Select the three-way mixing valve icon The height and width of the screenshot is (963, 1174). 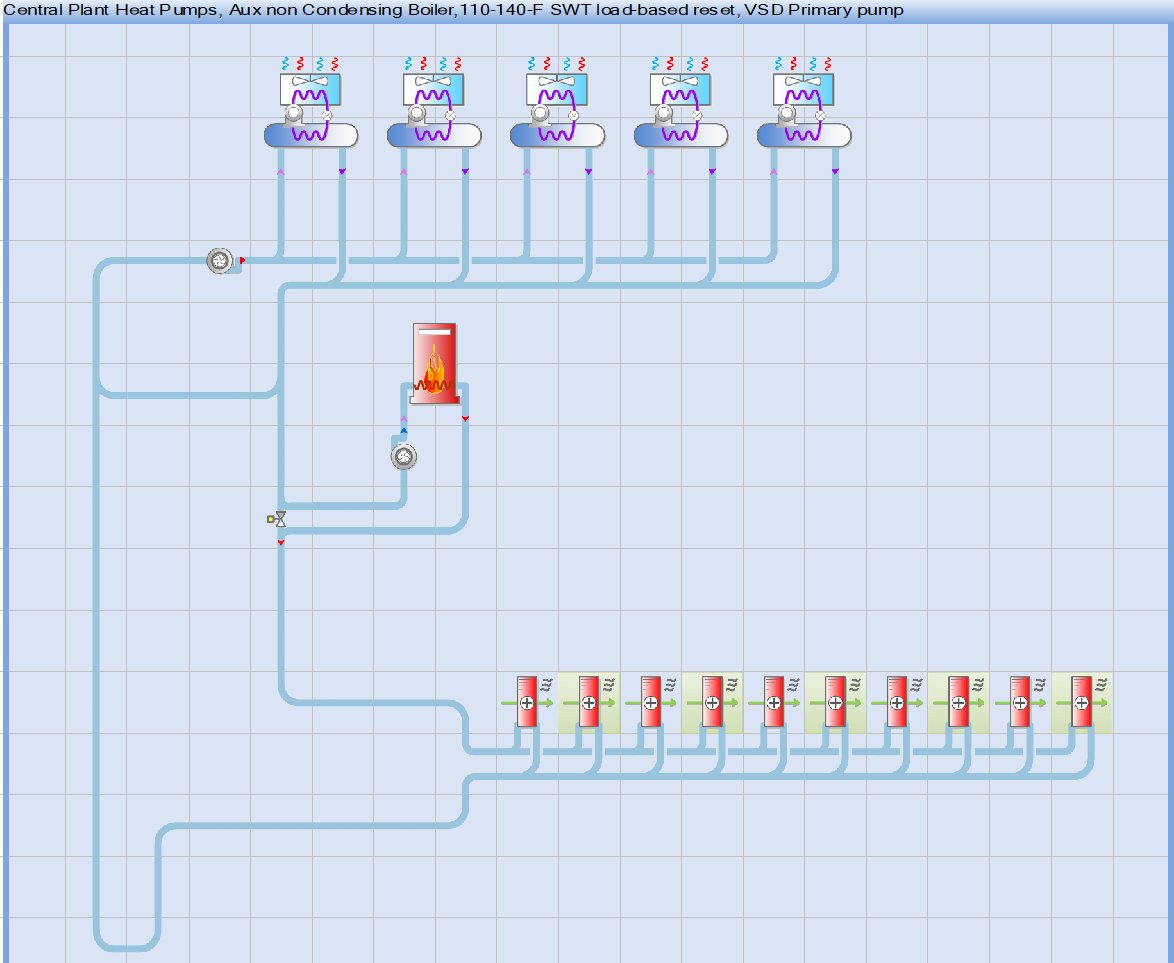(281, 518)
